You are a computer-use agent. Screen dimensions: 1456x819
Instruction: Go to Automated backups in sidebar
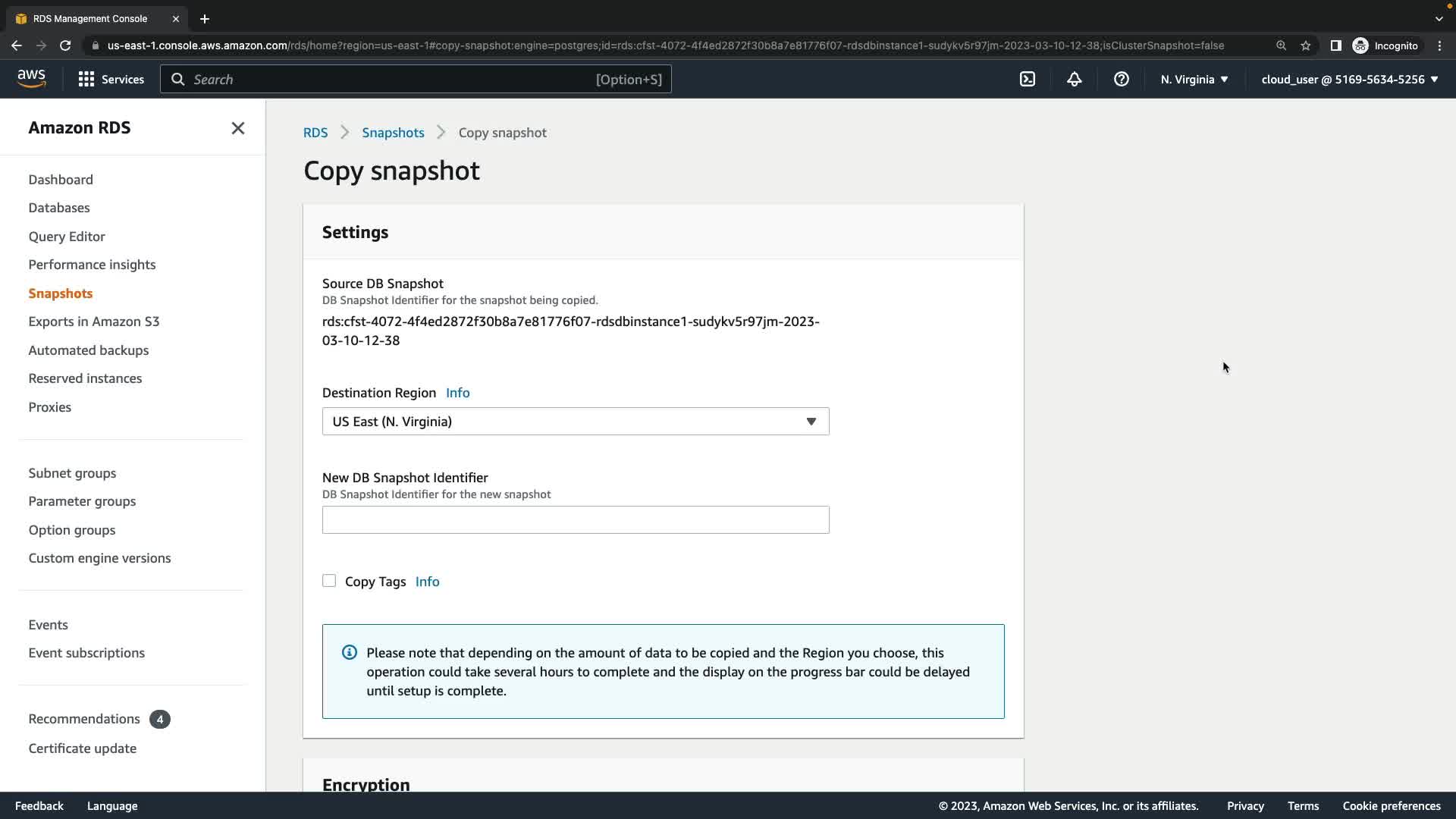89,350
